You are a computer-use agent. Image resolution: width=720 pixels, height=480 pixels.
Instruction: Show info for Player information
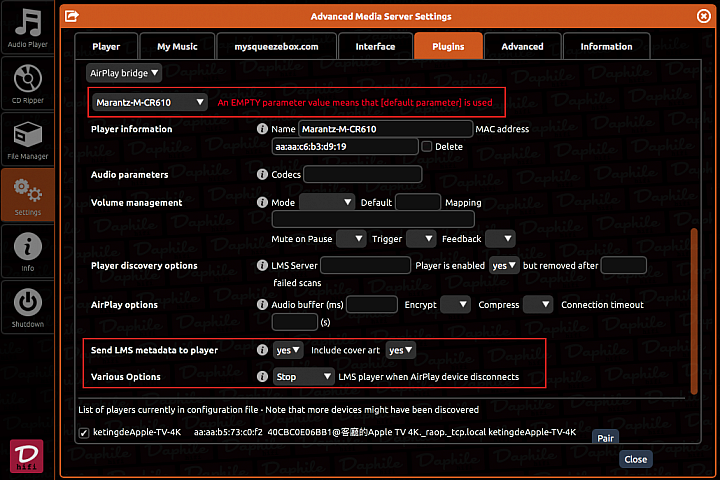[x=262, y=129]
